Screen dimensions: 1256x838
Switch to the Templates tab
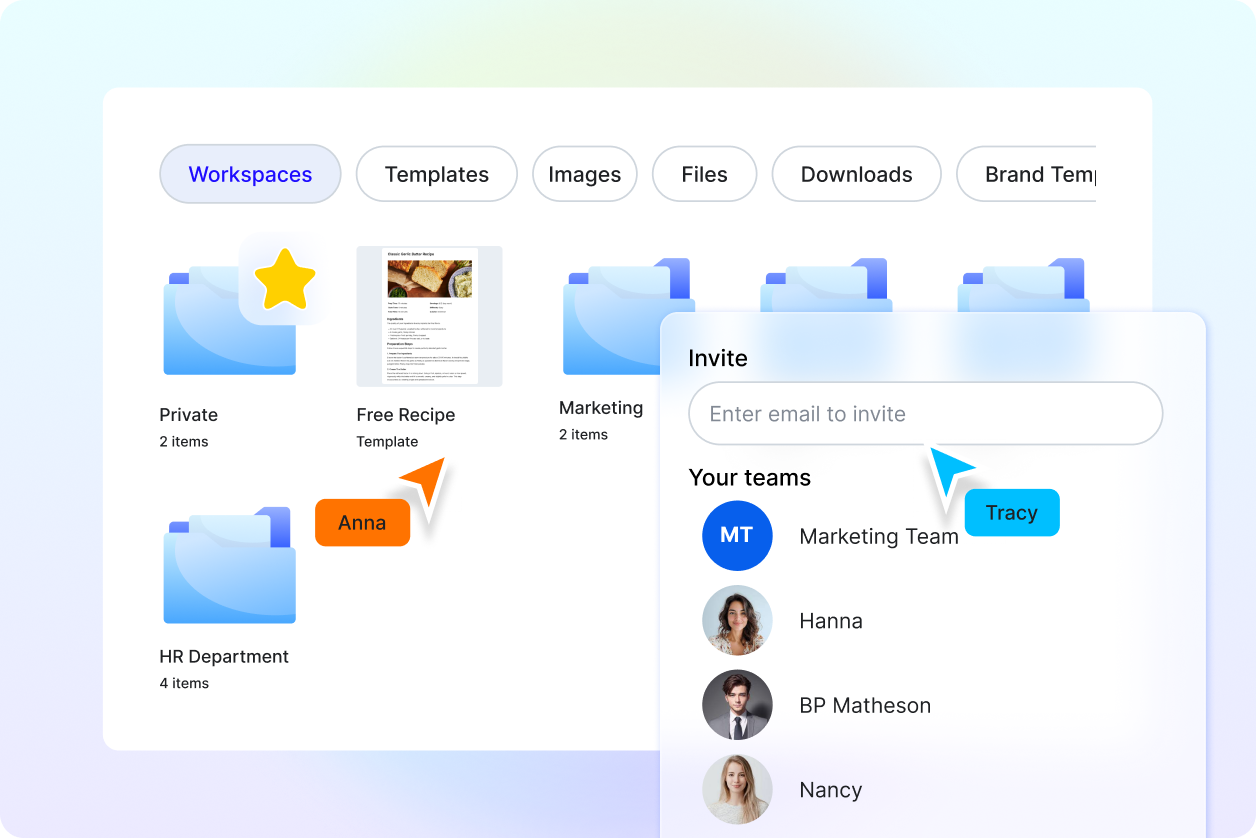(x=436, y=174)
